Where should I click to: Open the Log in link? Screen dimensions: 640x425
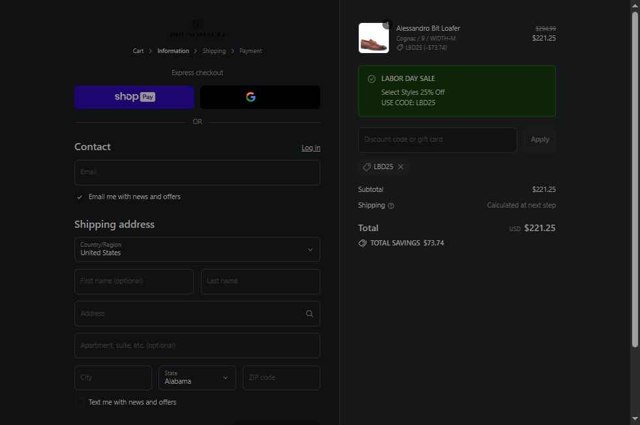point(311,148)
